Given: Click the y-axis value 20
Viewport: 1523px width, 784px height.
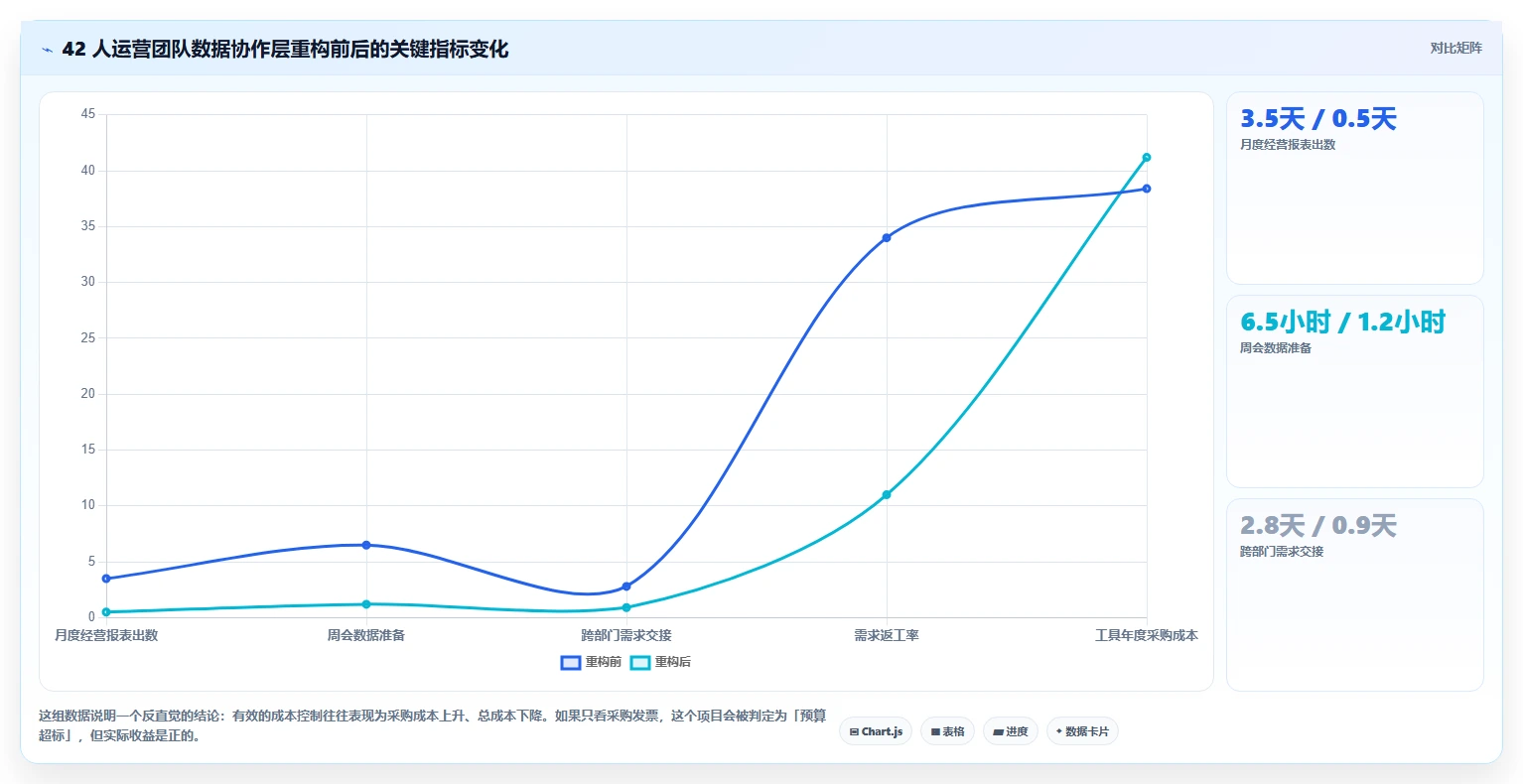Looking at the screenshot, I should 88,394.
